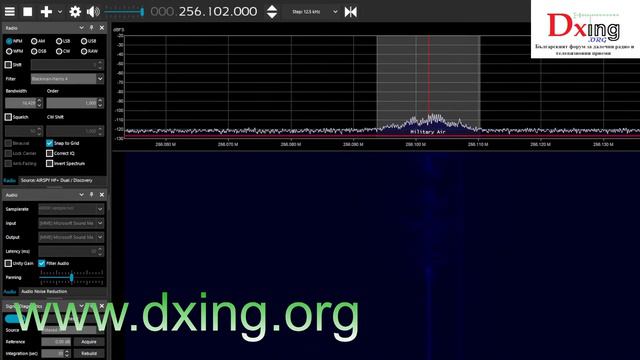Expand the arrow beside the plus icon
The height and width of the screenshot is (360, 640).
pyautogui.click(x=60, y=12)
